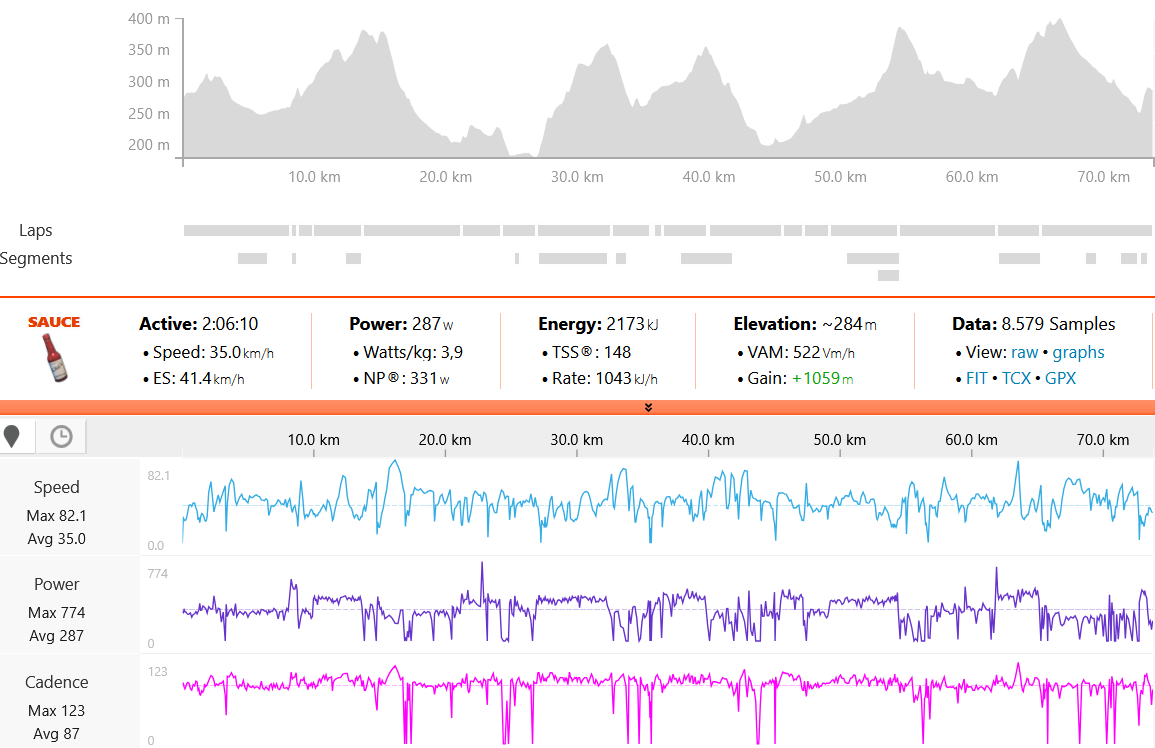Select the Speed stream label
Viewport: 1155px width, 748px height.
pyautogui.click(x=57, y=487)
